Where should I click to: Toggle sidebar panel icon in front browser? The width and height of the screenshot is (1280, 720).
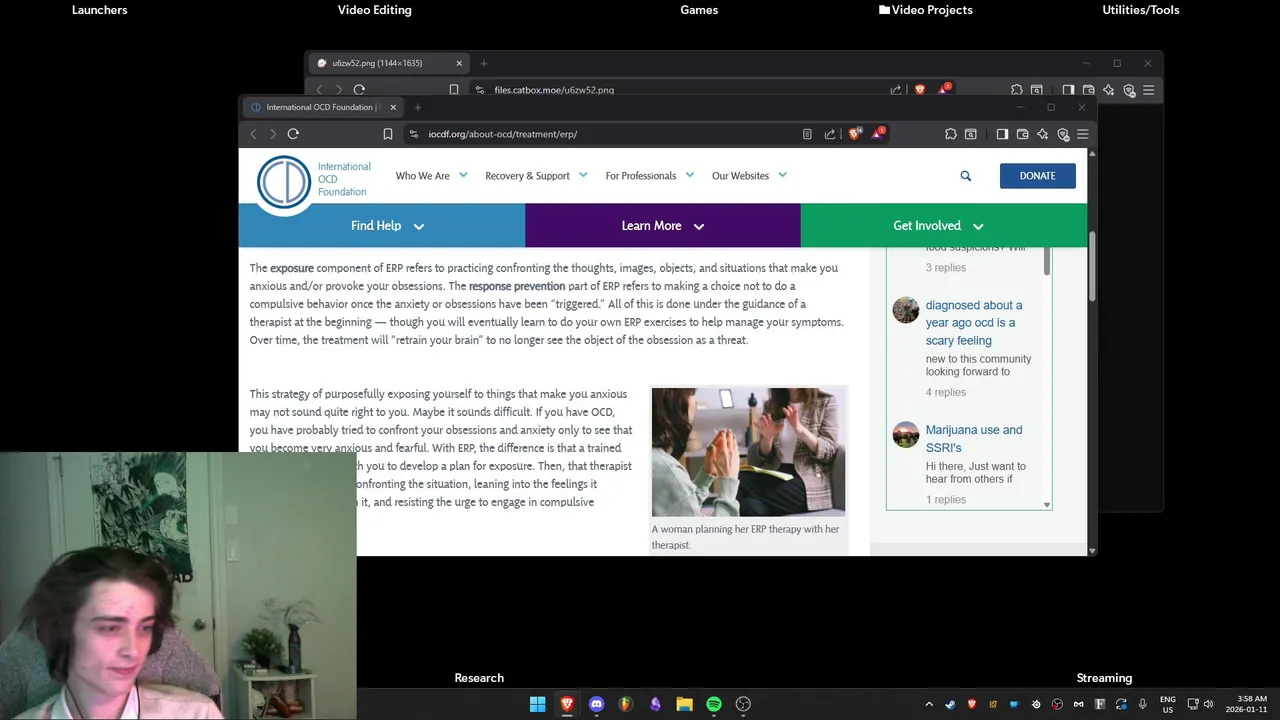point(1002,134)
